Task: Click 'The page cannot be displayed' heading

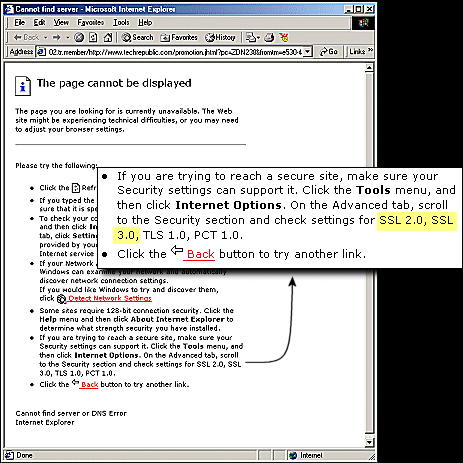Action: point(114,83)
